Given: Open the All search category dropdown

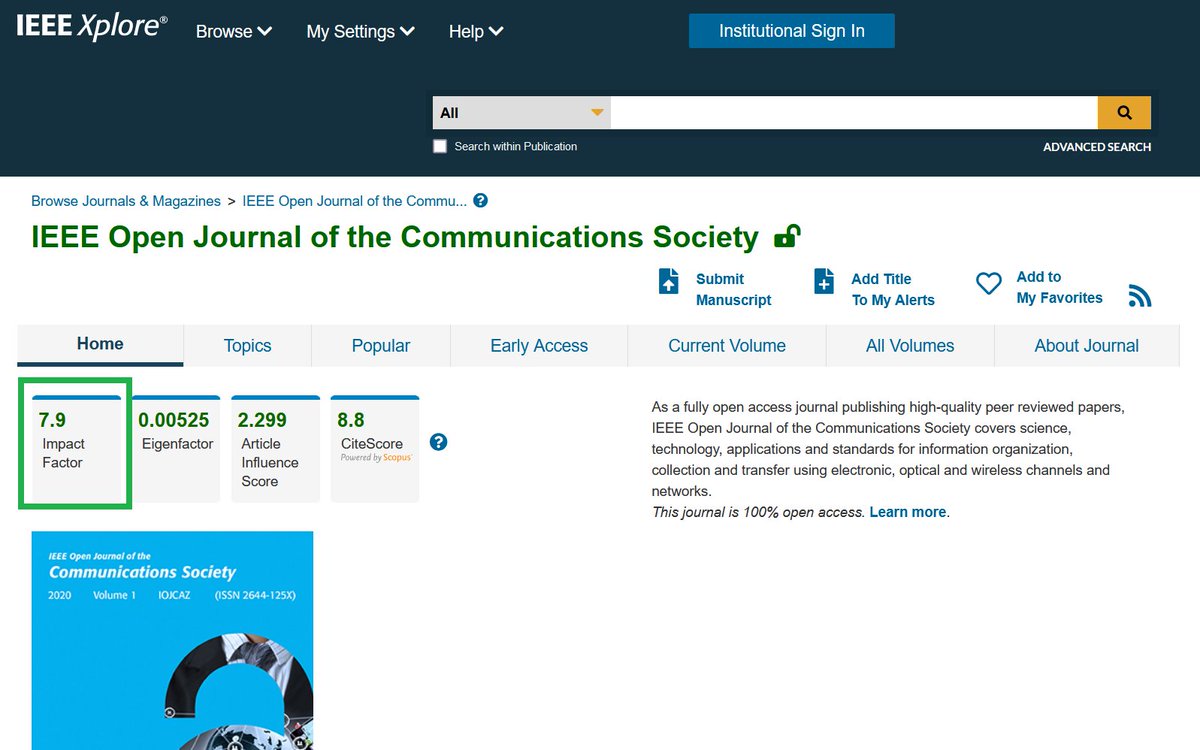Looking at the screenshot, I should pyautogui.click(x=522, y=113).
